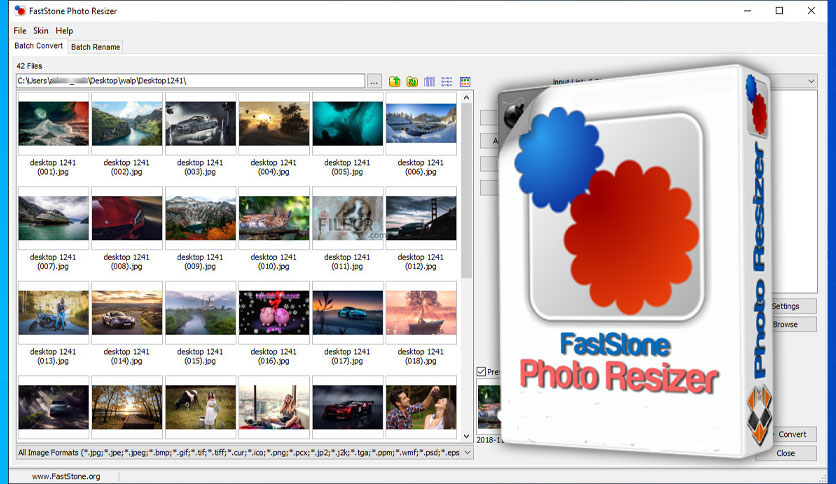Open the www.FastStone.org link in status bar
This screenshot has width=836, height=484.
point(66,477)
